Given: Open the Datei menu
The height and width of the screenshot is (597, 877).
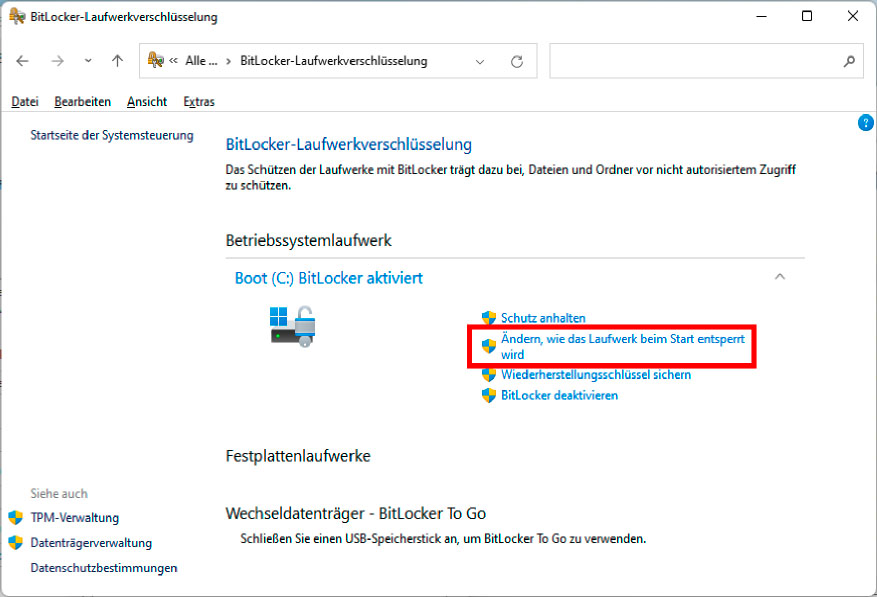Looking at the screenshot, I should pos(25,101).
